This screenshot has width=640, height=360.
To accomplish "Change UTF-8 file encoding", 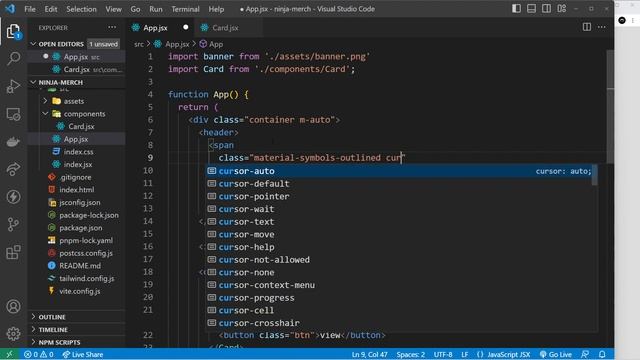I will (443, 354).
